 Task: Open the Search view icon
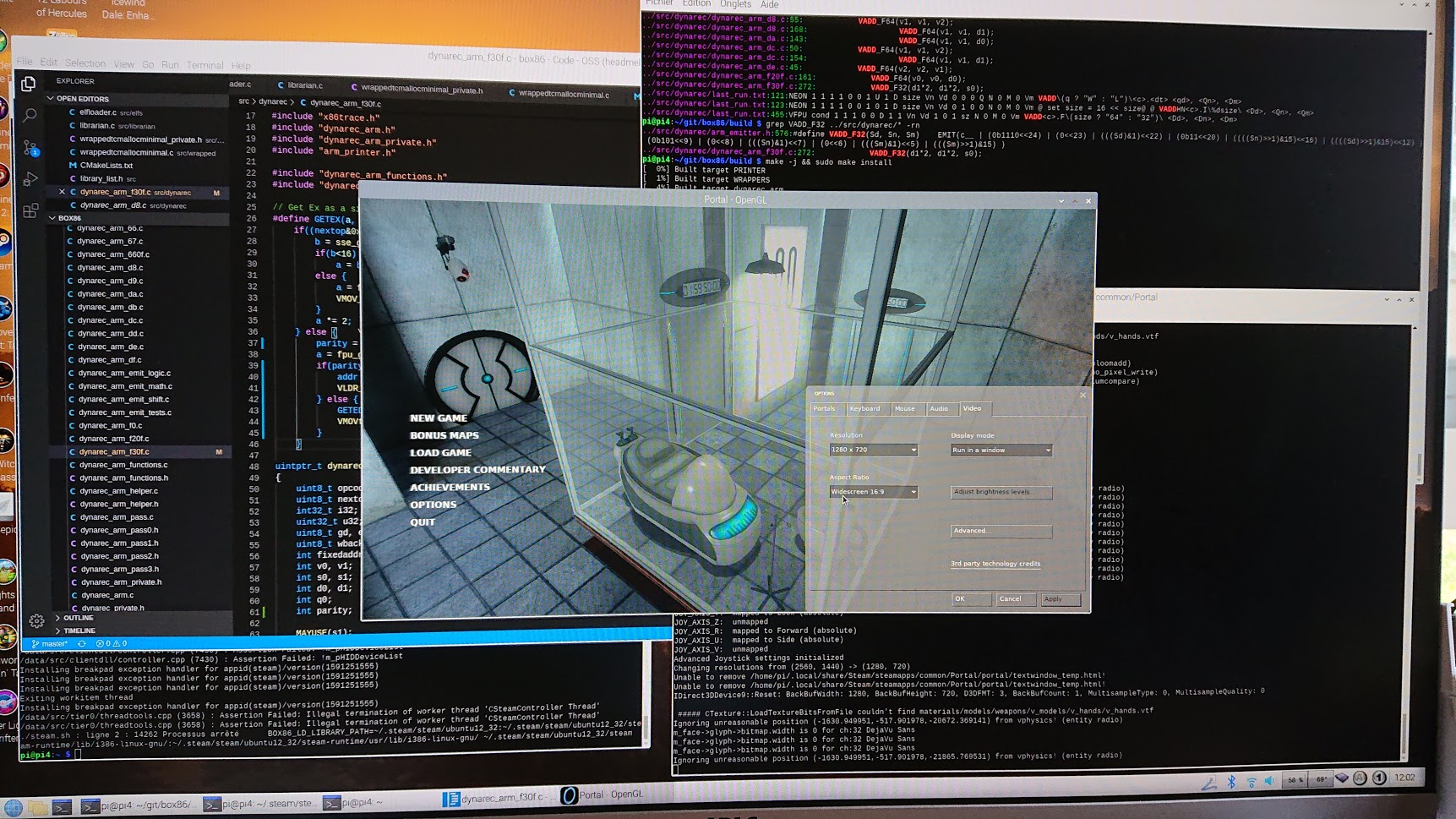click(x=30, y=115)
